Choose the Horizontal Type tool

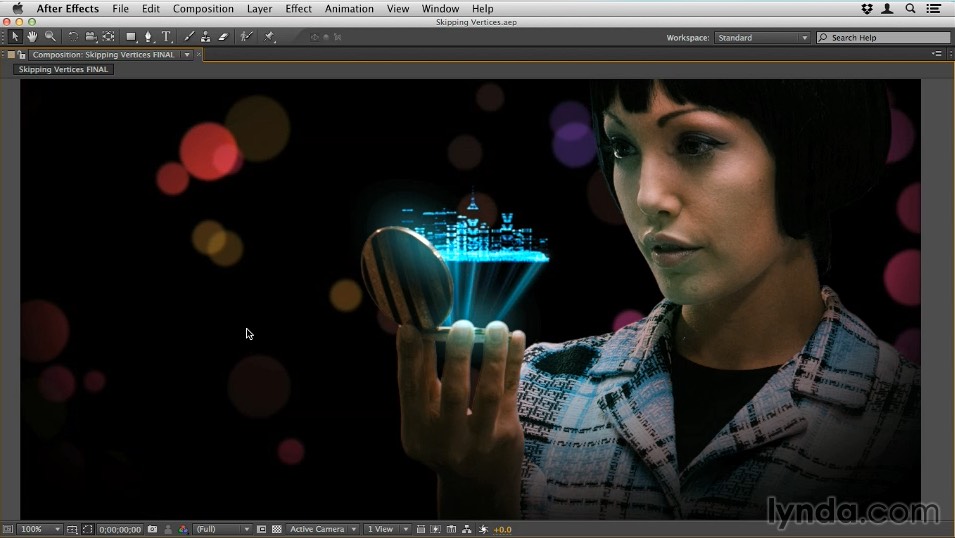[166, 37]
